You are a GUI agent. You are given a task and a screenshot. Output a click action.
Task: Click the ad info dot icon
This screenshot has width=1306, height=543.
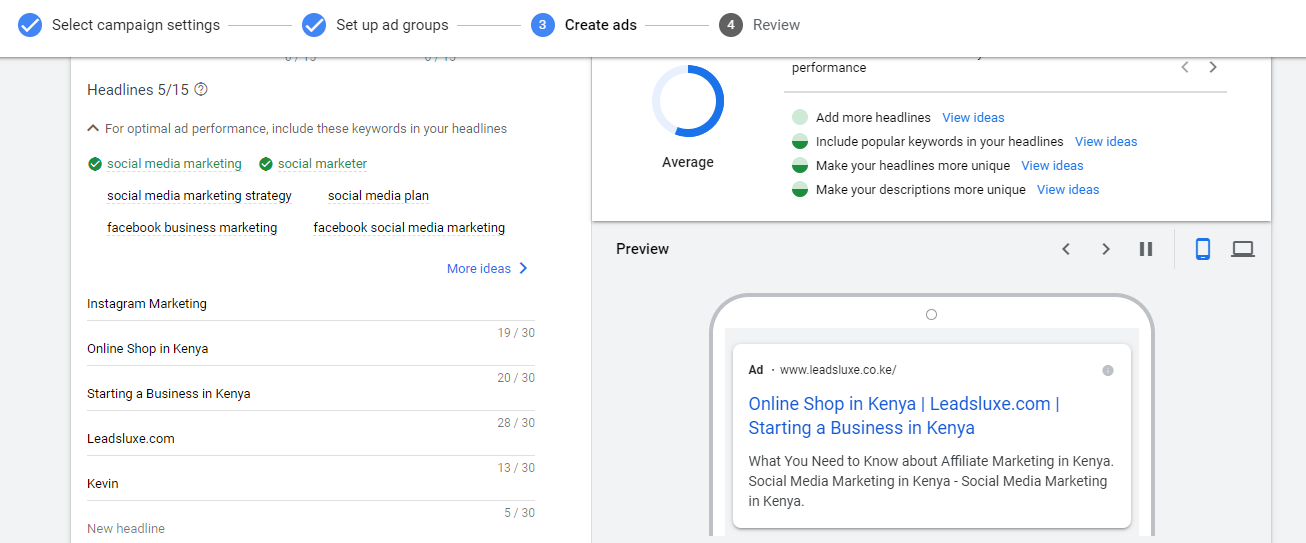pyautogui.click(x=1108, y=370)
